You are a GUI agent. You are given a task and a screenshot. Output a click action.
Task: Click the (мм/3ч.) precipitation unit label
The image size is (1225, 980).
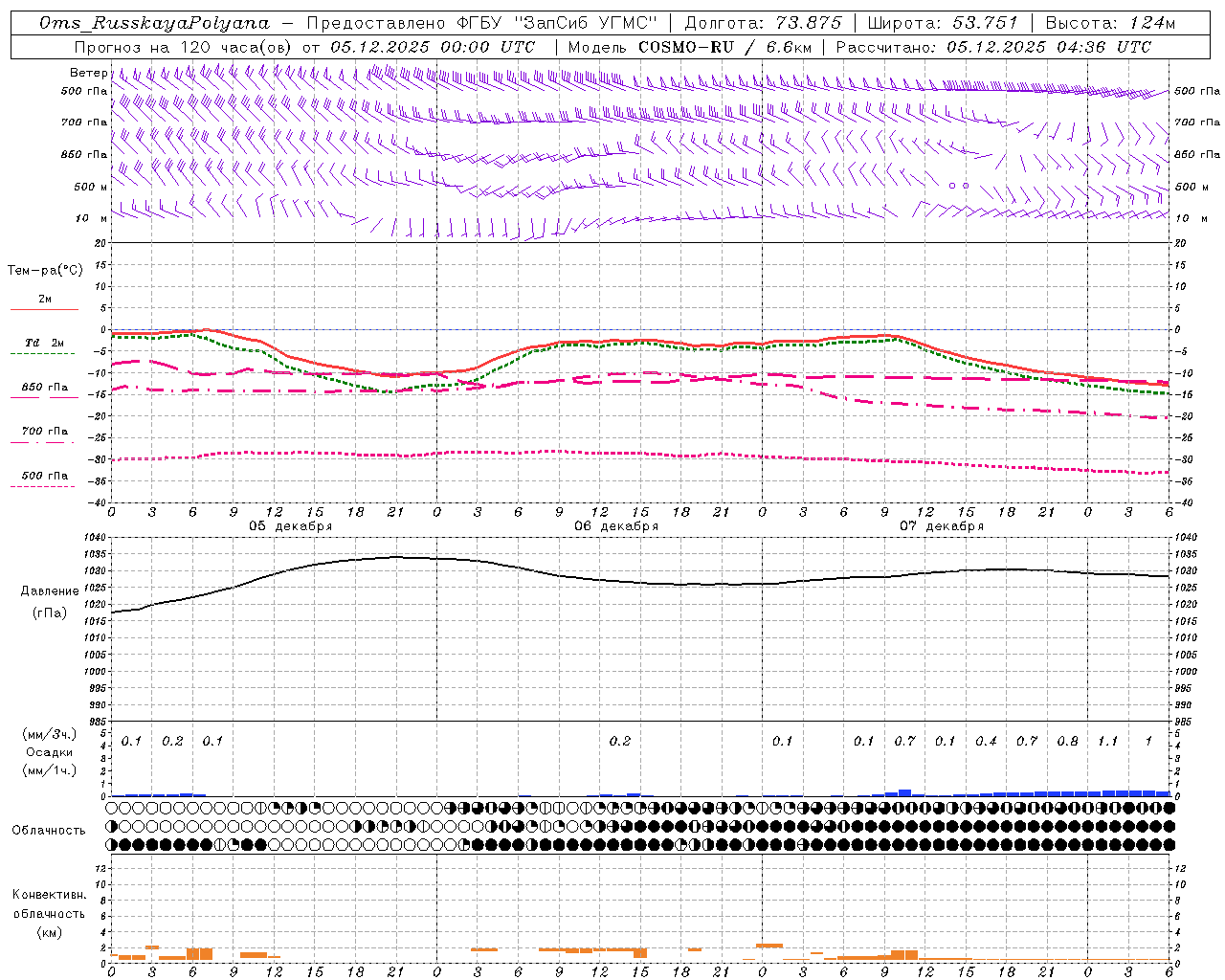(51, 734)
